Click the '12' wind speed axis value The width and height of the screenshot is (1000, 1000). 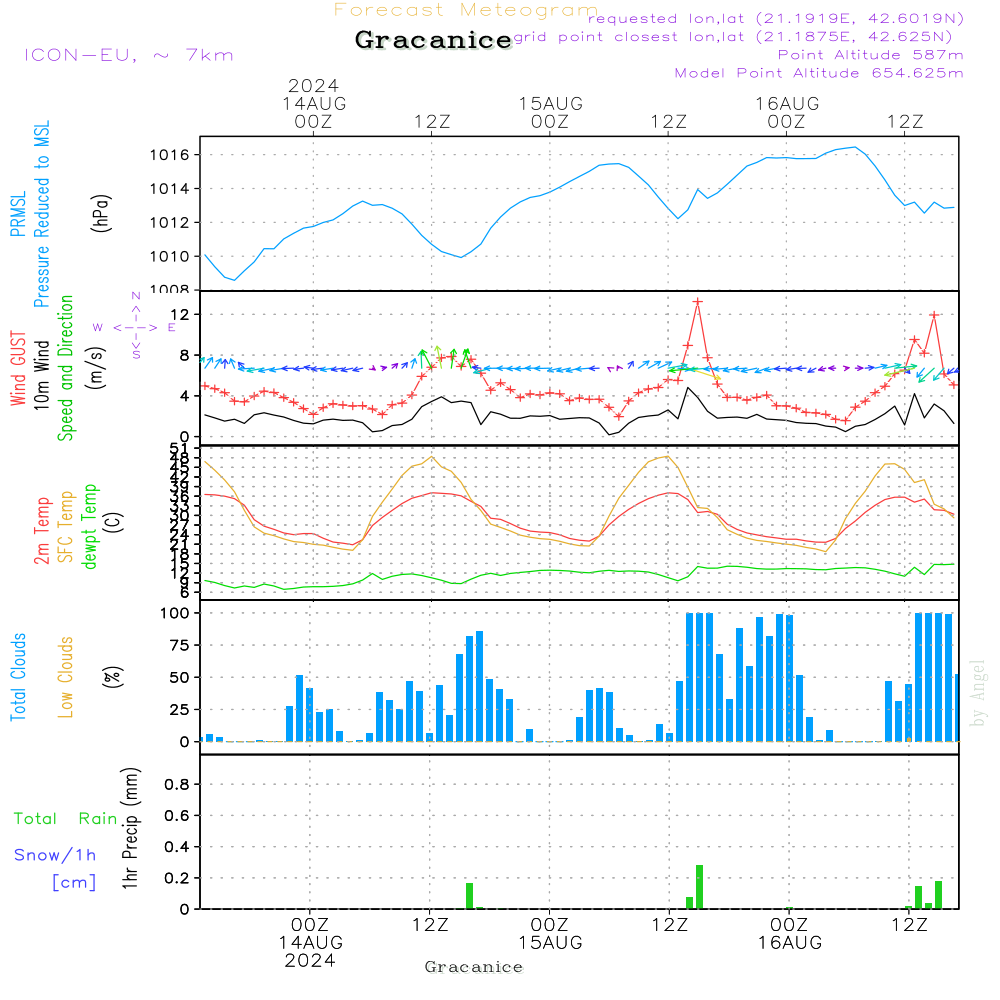point(179,314)
